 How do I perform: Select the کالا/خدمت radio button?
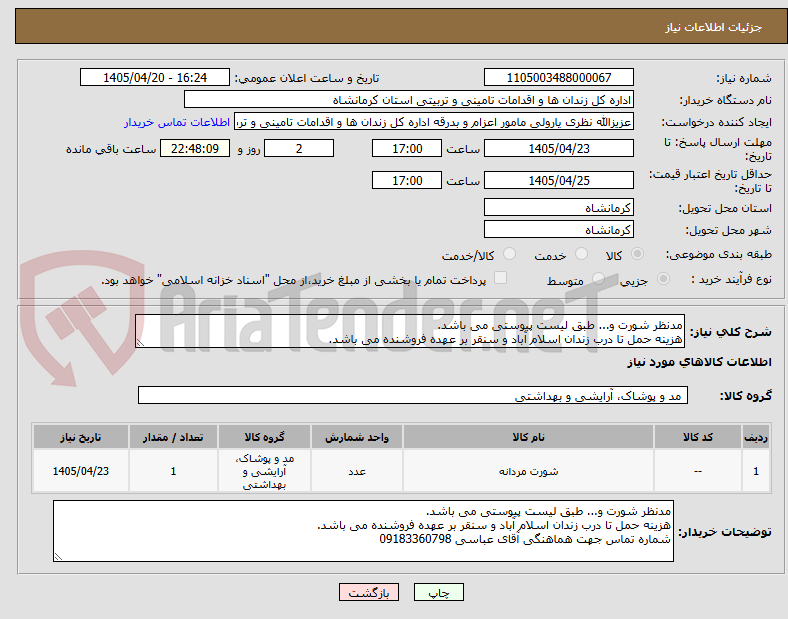(x=510, y=254)
